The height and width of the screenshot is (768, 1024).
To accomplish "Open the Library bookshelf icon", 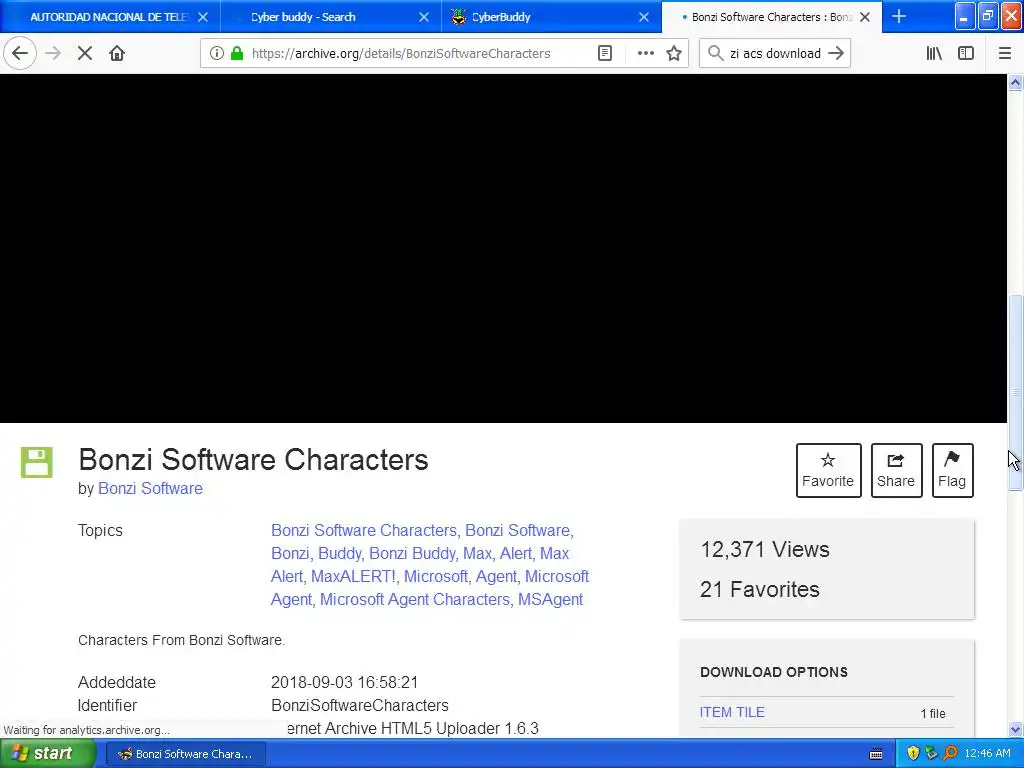I will click(x=934, y=53).
